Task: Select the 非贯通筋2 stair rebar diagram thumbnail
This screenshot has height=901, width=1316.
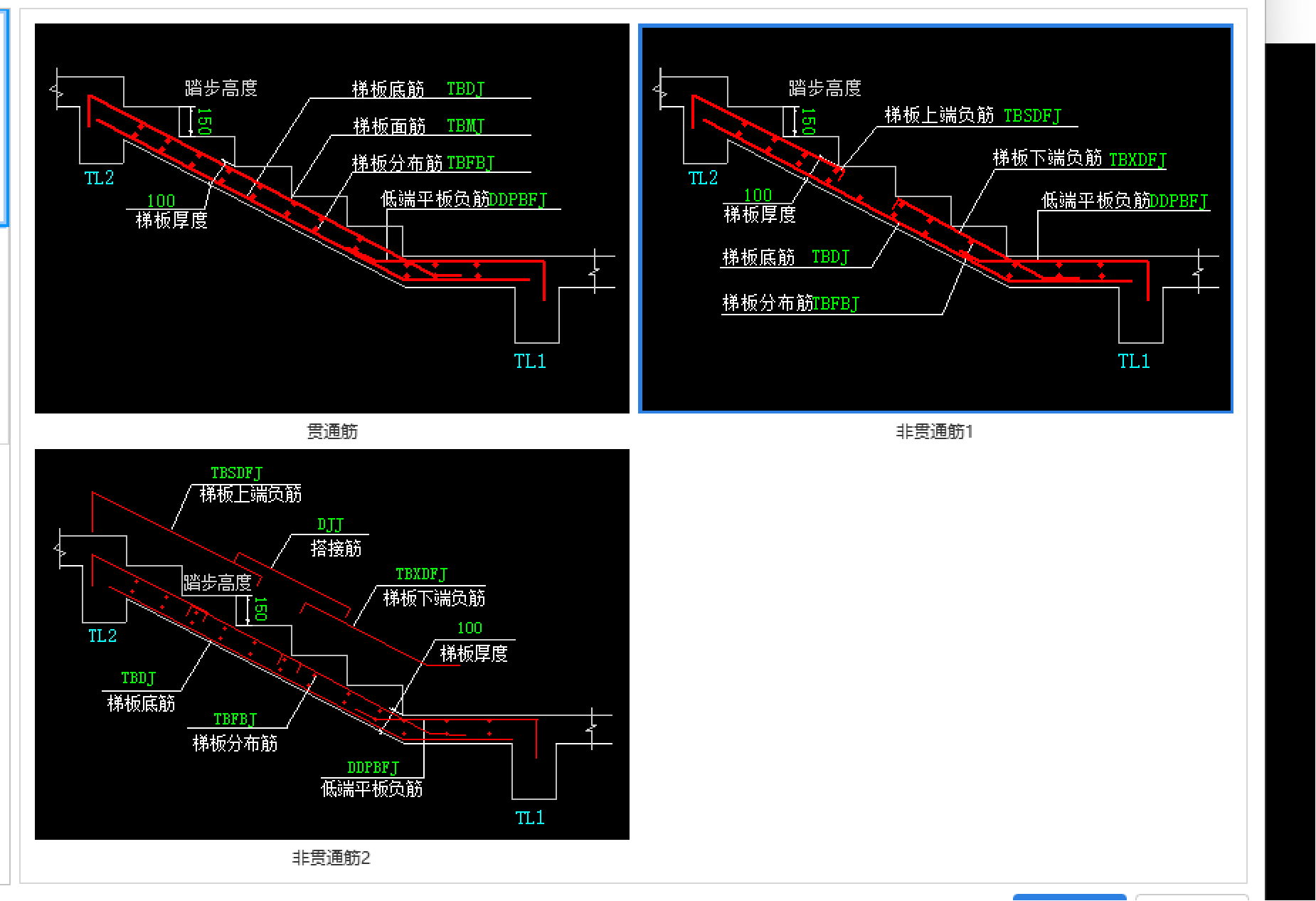Action: pos(332,644)
